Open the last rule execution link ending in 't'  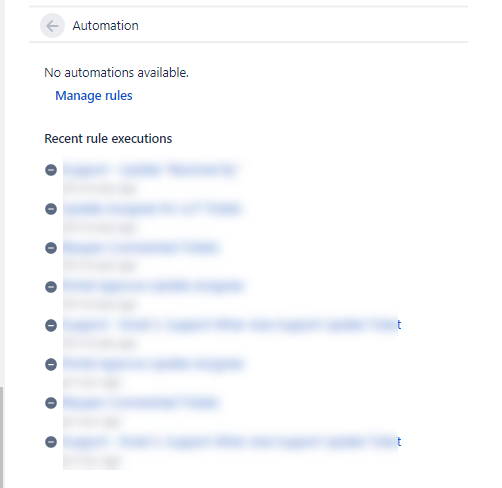(x=232, y=442)
